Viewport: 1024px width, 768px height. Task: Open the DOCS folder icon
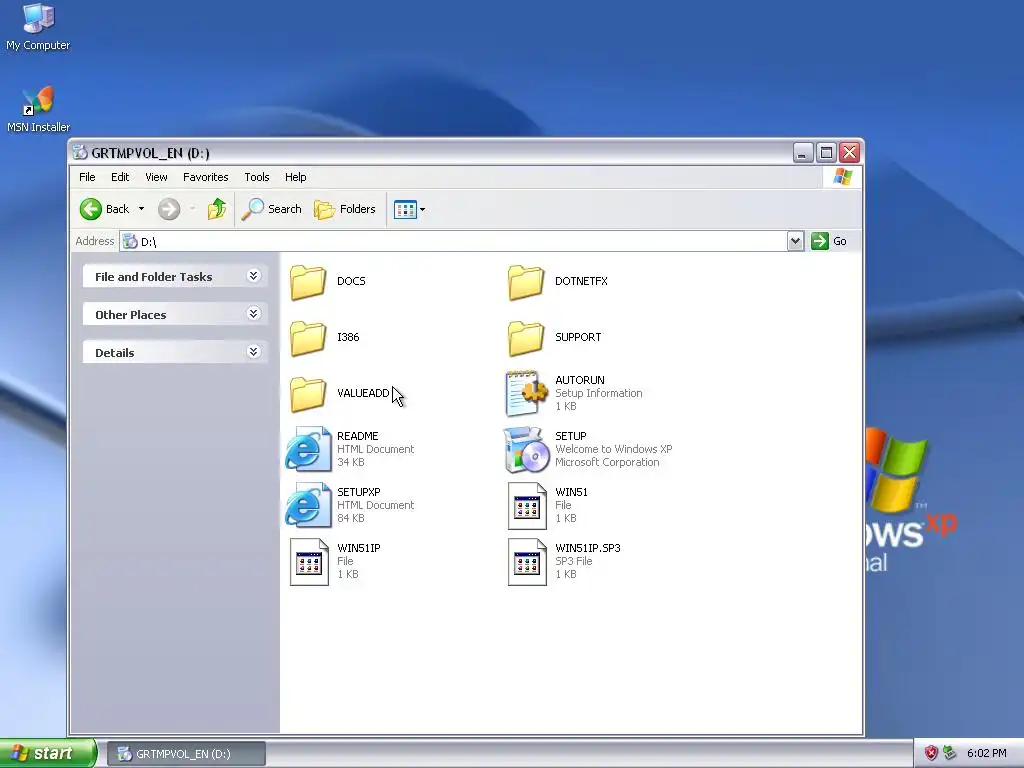click(308, 281)
